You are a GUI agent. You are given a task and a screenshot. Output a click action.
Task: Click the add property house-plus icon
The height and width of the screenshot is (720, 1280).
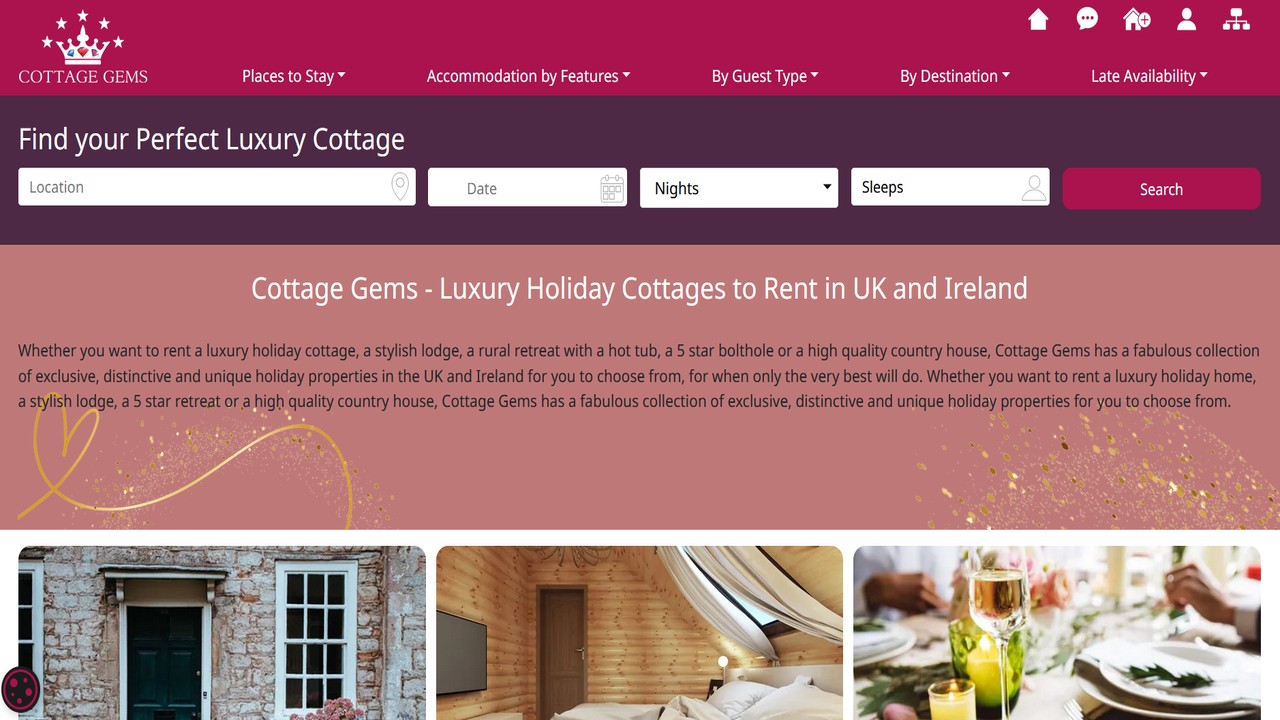pos(1137,19)
